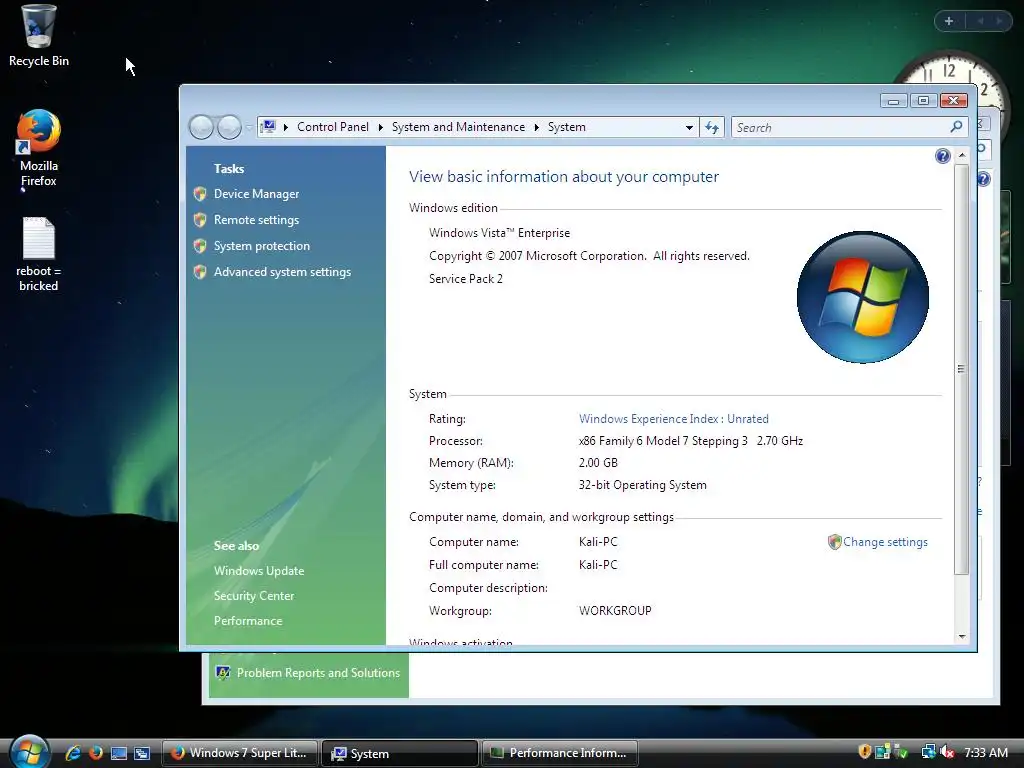Click the Refresh button in address bar
The height and width of the screenshot is (768, 1024).
[711, 127]
